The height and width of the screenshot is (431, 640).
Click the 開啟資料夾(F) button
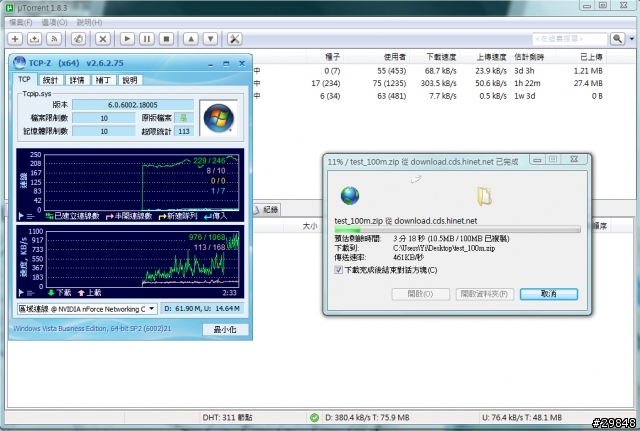[x=484, y=294]
